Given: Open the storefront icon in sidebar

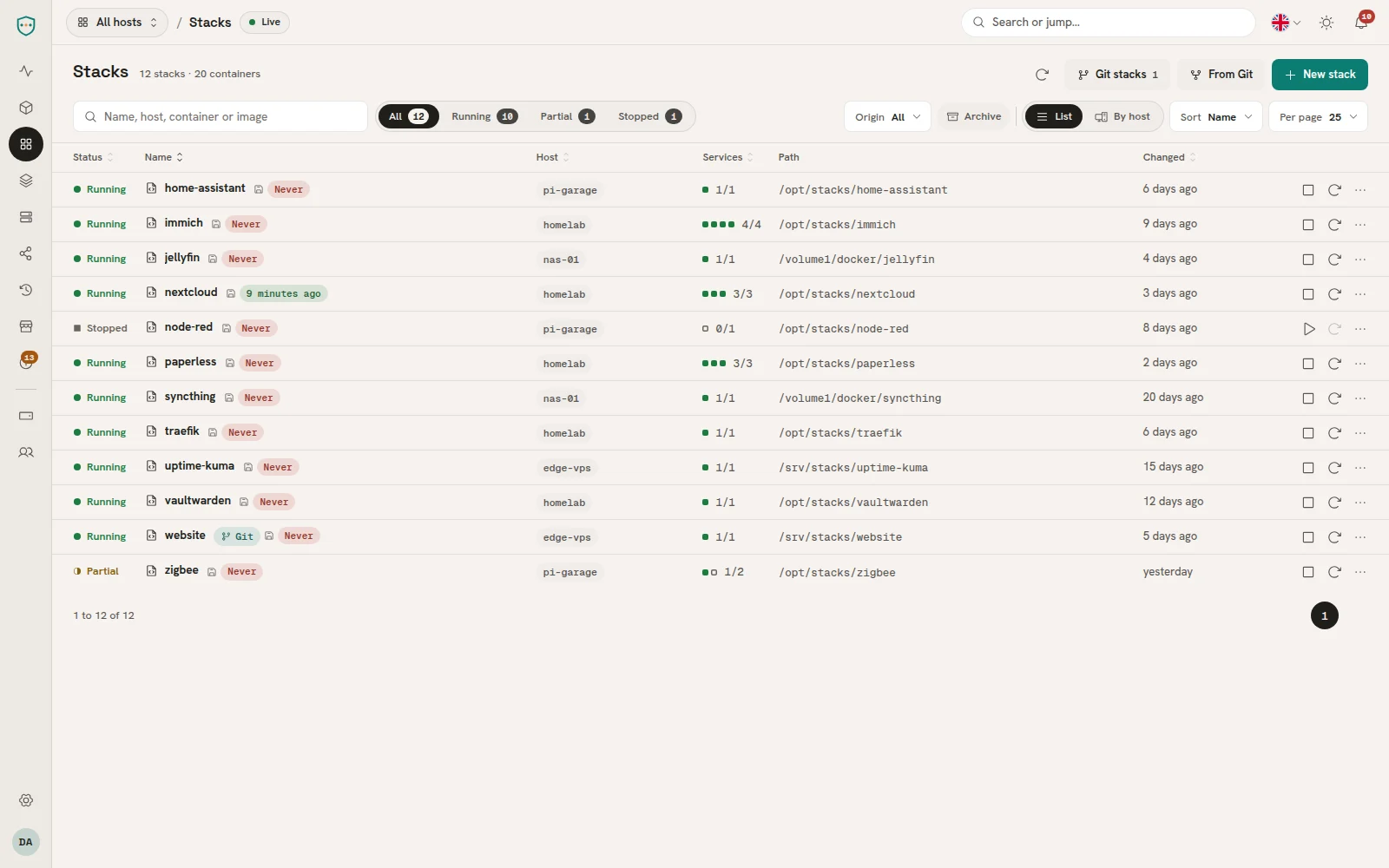Looking at the screenshot, I should [26, 326].
